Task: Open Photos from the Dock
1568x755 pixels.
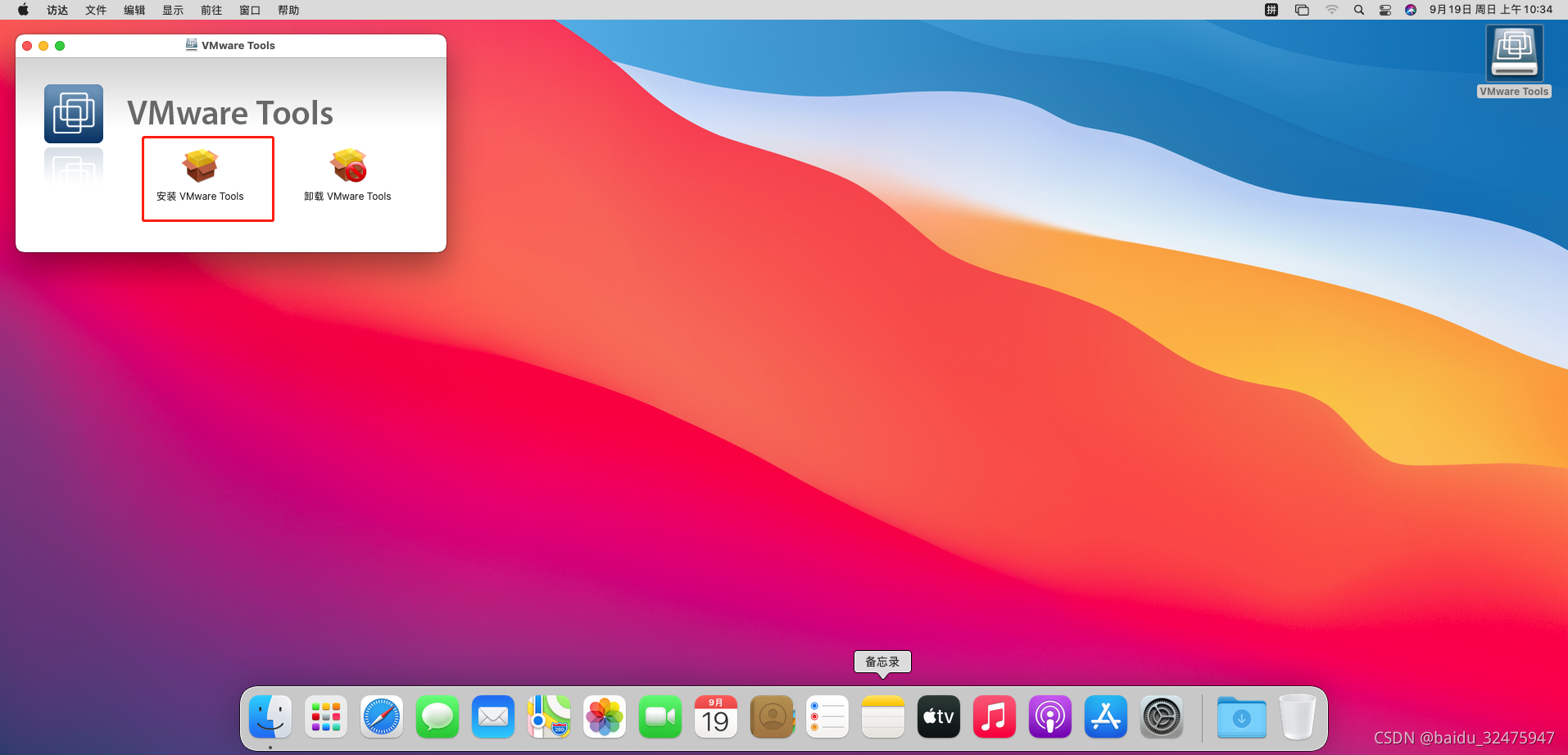Action: coord(605,717)
